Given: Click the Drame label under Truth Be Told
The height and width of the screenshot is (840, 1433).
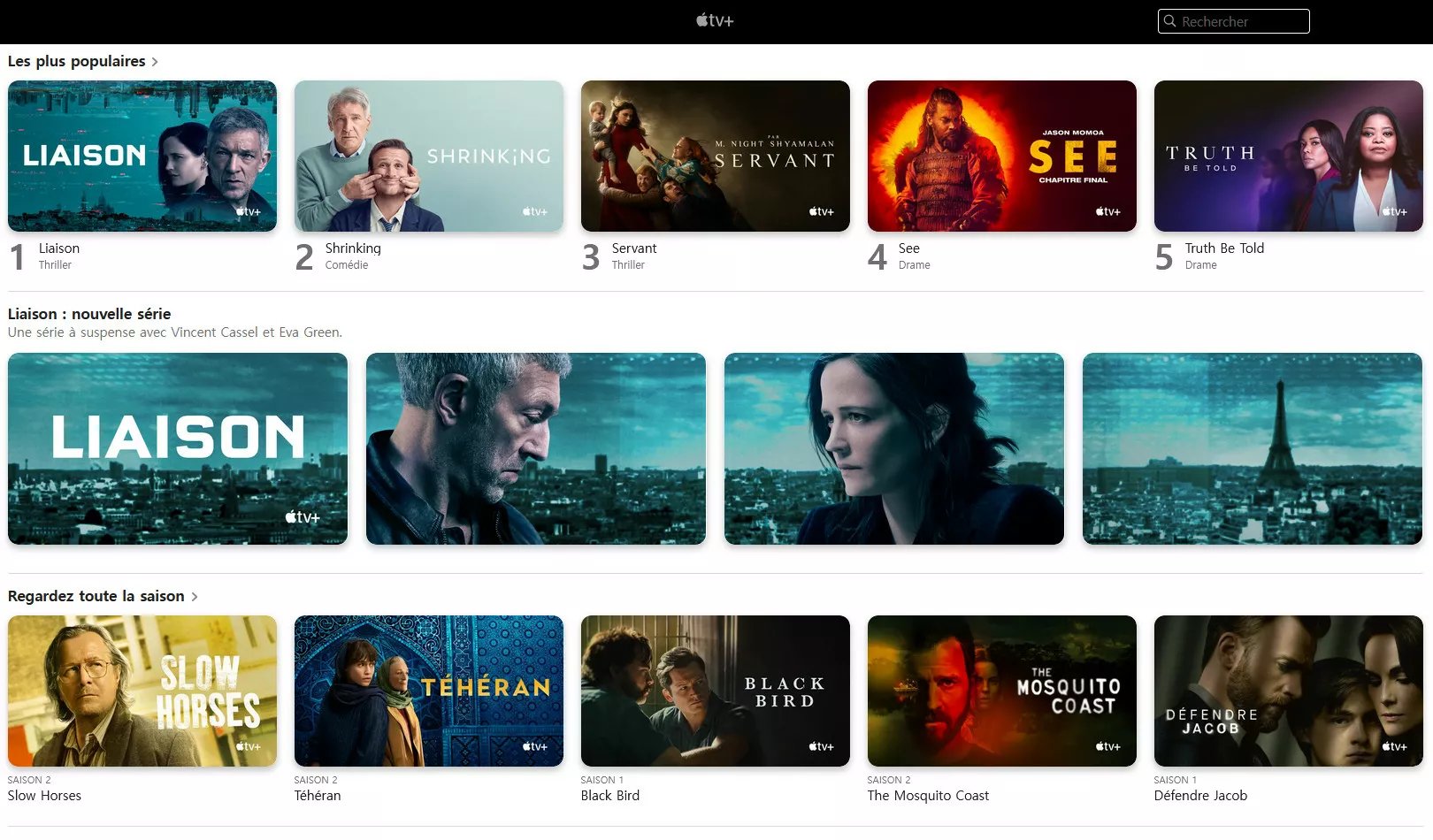Looking at the screenshot, I should (x=1201, y=265).
